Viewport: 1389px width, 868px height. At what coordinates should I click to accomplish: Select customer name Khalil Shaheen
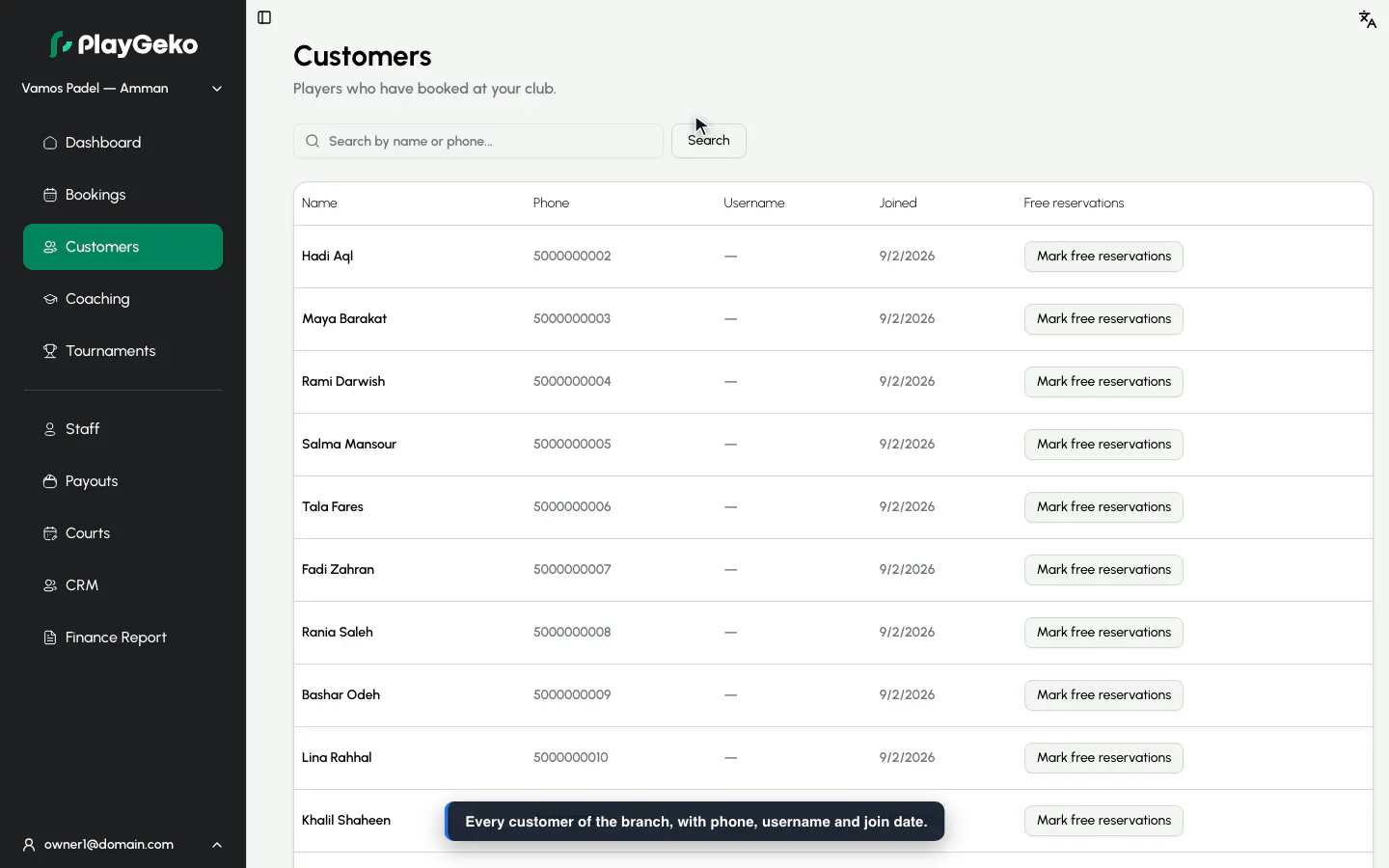[346, 821]
